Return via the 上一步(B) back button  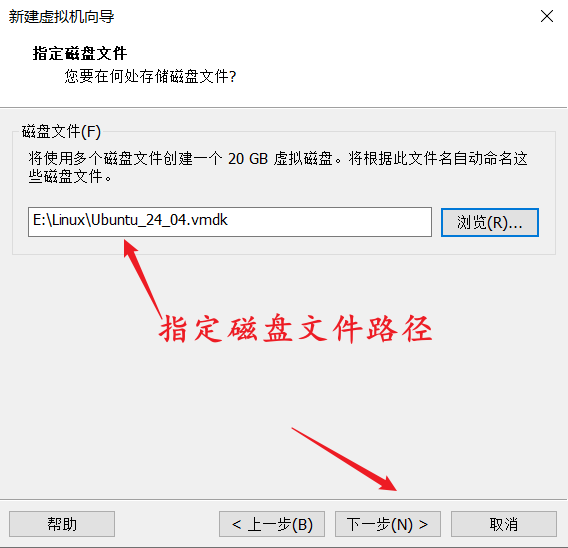coord(272,524)
